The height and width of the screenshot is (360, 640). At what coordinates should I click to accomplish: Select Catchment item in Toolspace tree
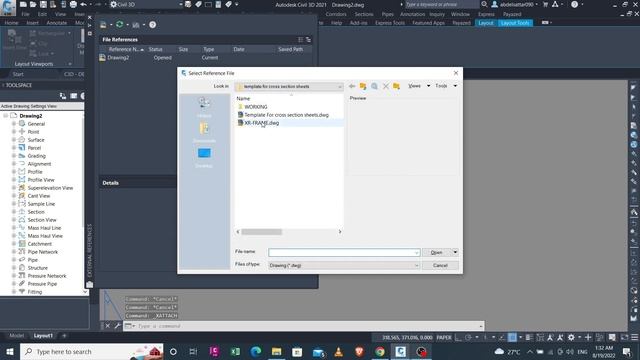pyautogui.click(x=40, y=244)
